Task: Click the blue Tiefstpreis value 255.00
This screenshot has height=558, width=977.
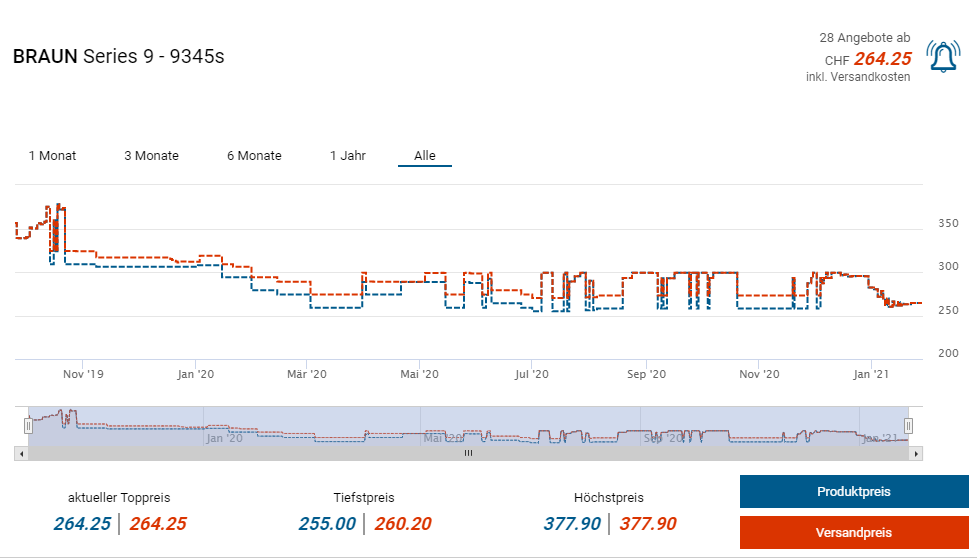Action: (x=327, y=523)
